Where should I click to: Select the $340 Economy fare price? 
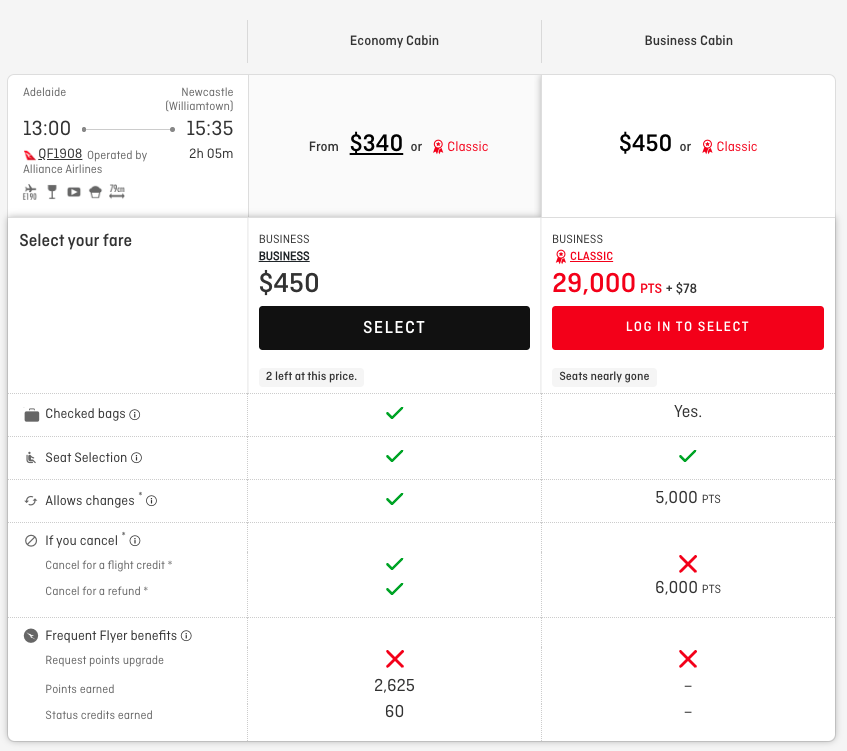(376, 144)
